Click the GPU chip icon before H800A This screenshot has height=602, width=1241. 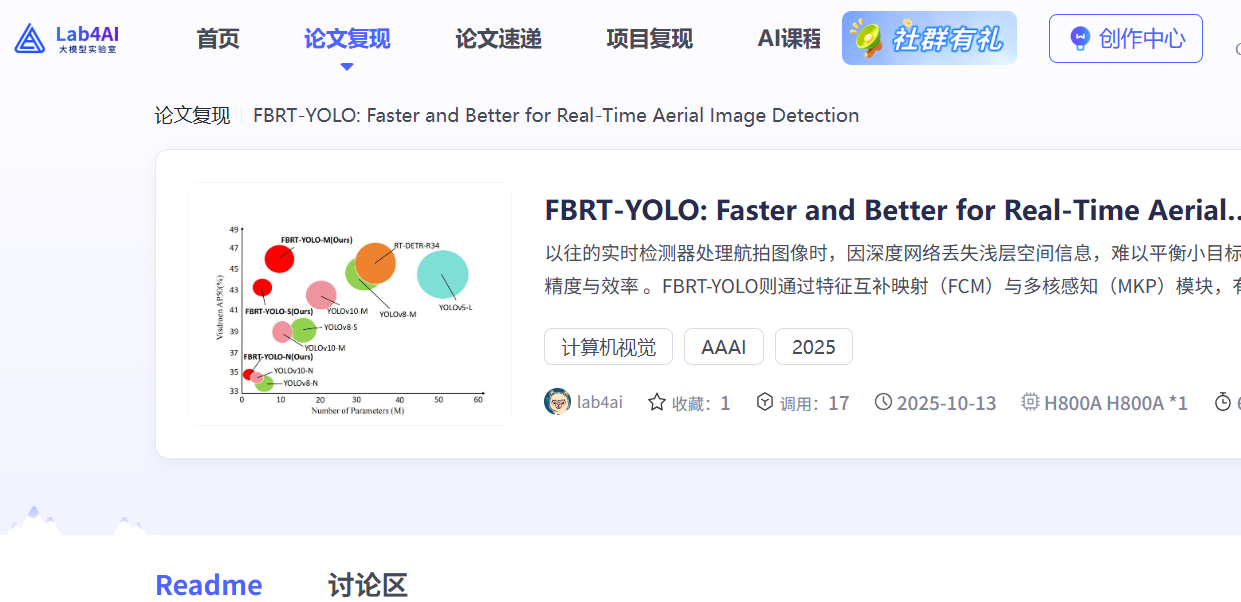tap(1029, 401)
